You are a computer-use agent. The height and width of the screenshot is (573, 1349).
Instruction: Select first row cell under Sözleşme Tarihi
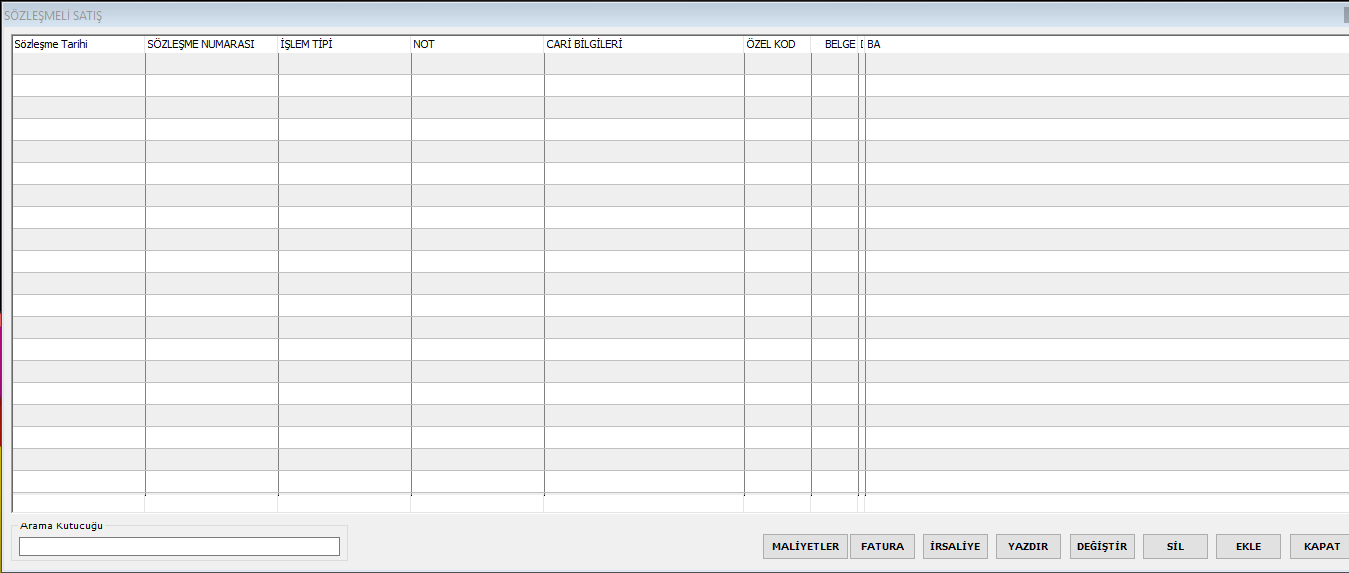pyautogui.click(x=78, y=64)
